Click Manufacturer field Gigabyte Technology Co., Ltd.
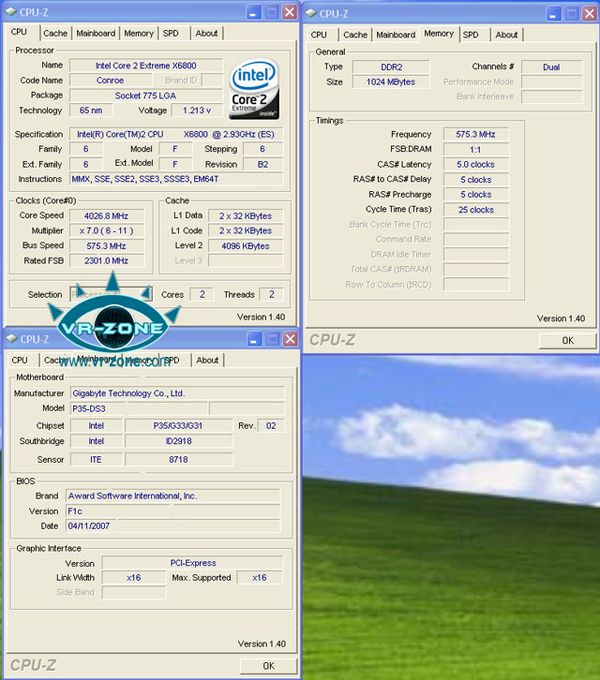The image size is (600, 680). point(177,393)
